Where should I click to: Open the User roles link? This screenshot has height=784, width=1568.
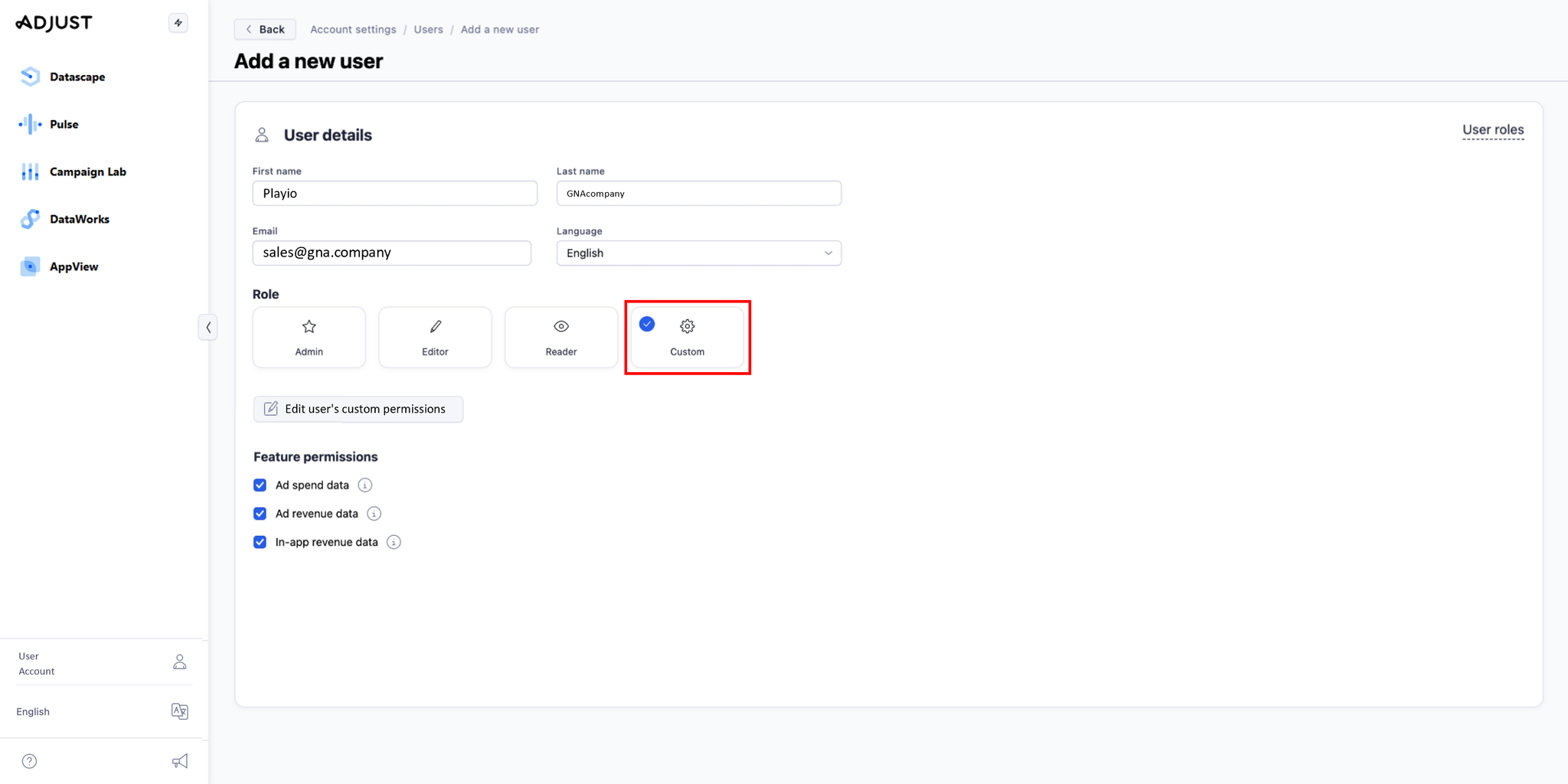tap(1493, 129)
